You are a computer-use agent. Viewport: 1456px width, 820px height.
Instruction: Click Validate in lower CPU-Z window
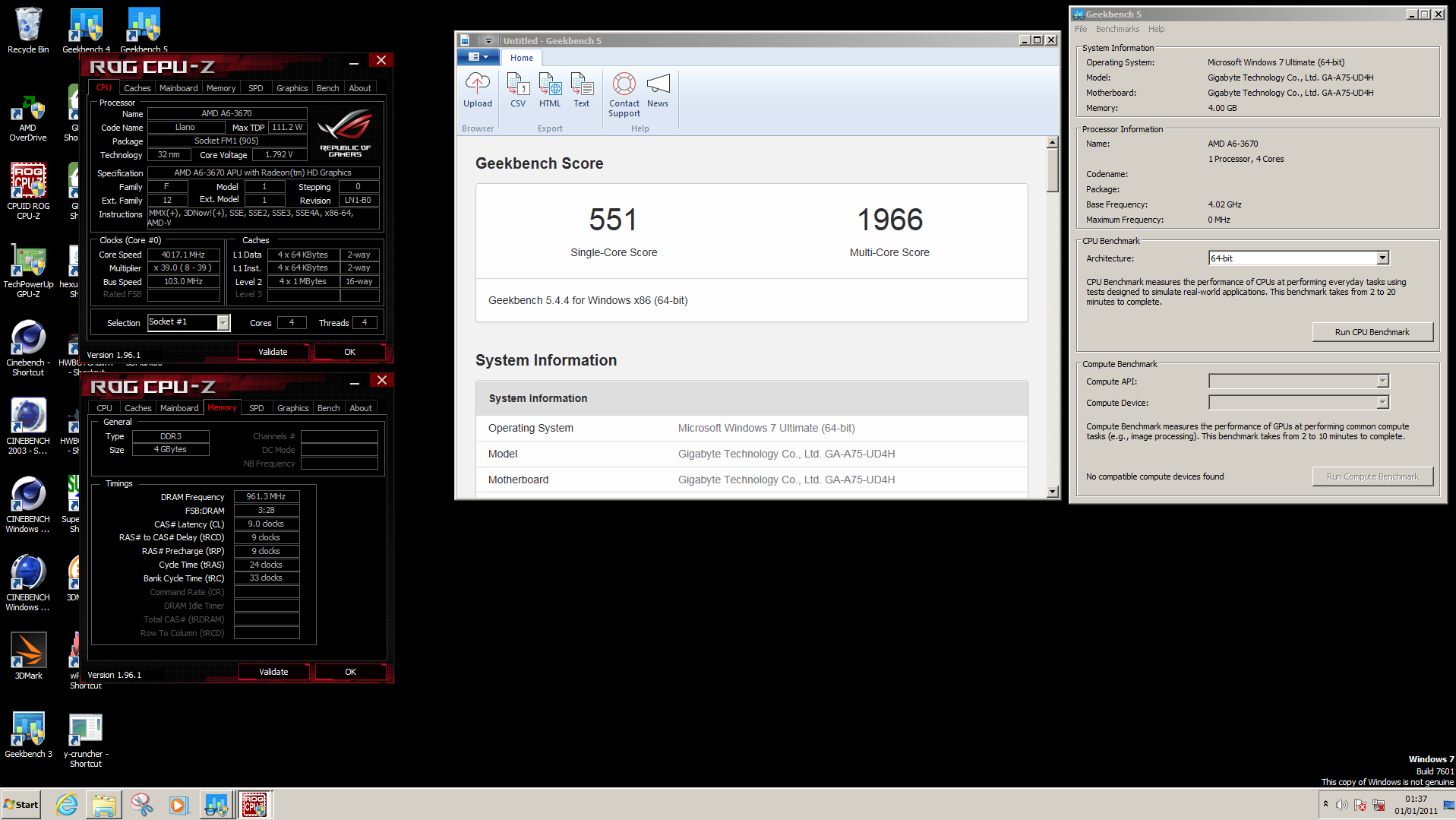[x=273, y=672]
